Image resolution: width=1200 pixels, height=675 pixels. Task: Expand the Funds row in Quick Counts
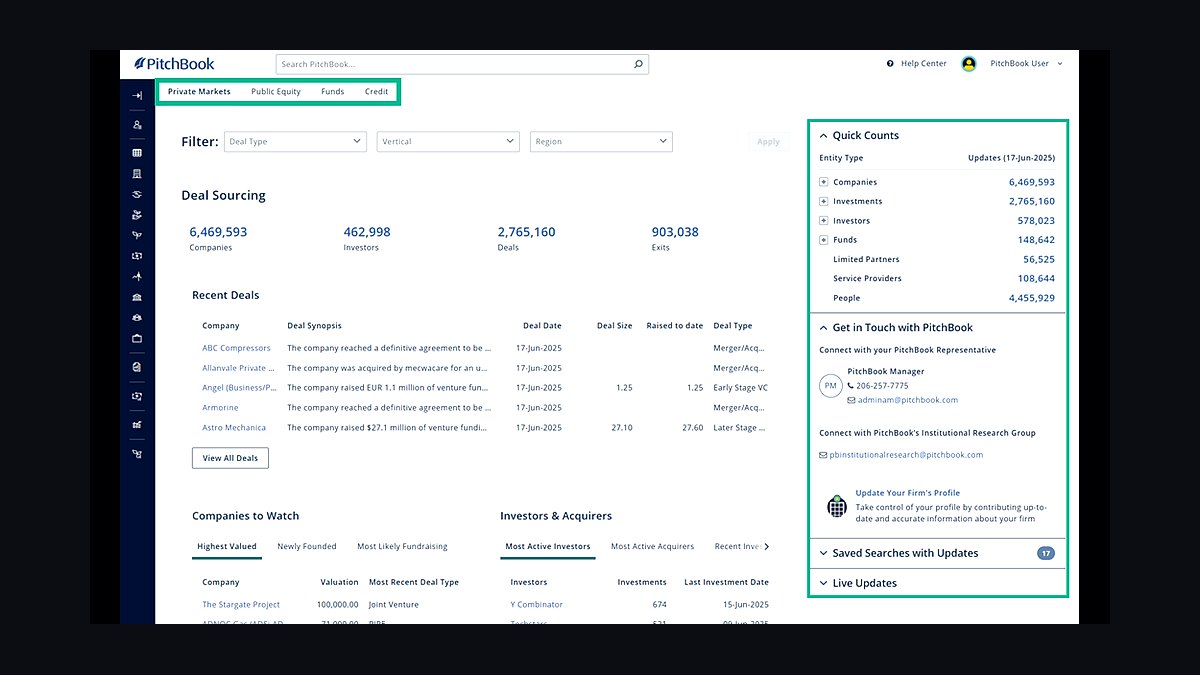click(x=824, y=240)
